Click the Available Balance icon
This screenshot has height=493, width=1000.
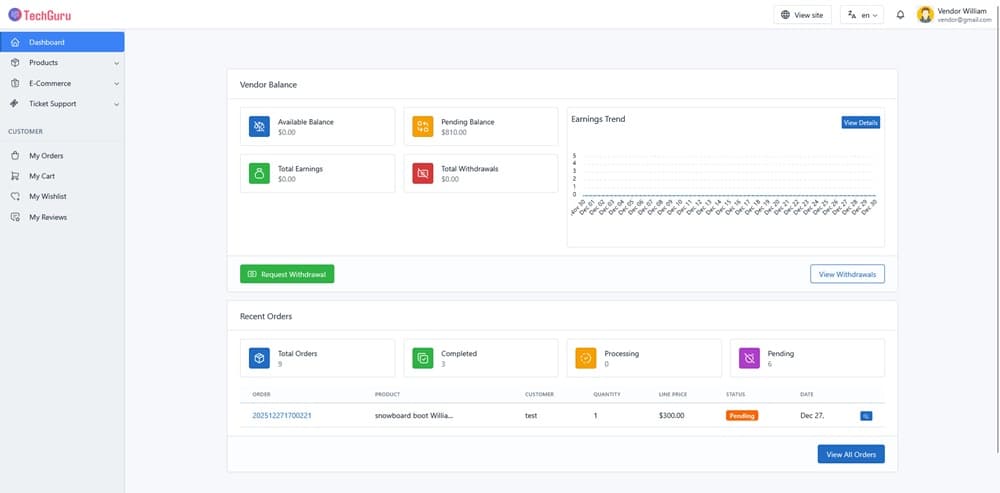tap(259, 126)
